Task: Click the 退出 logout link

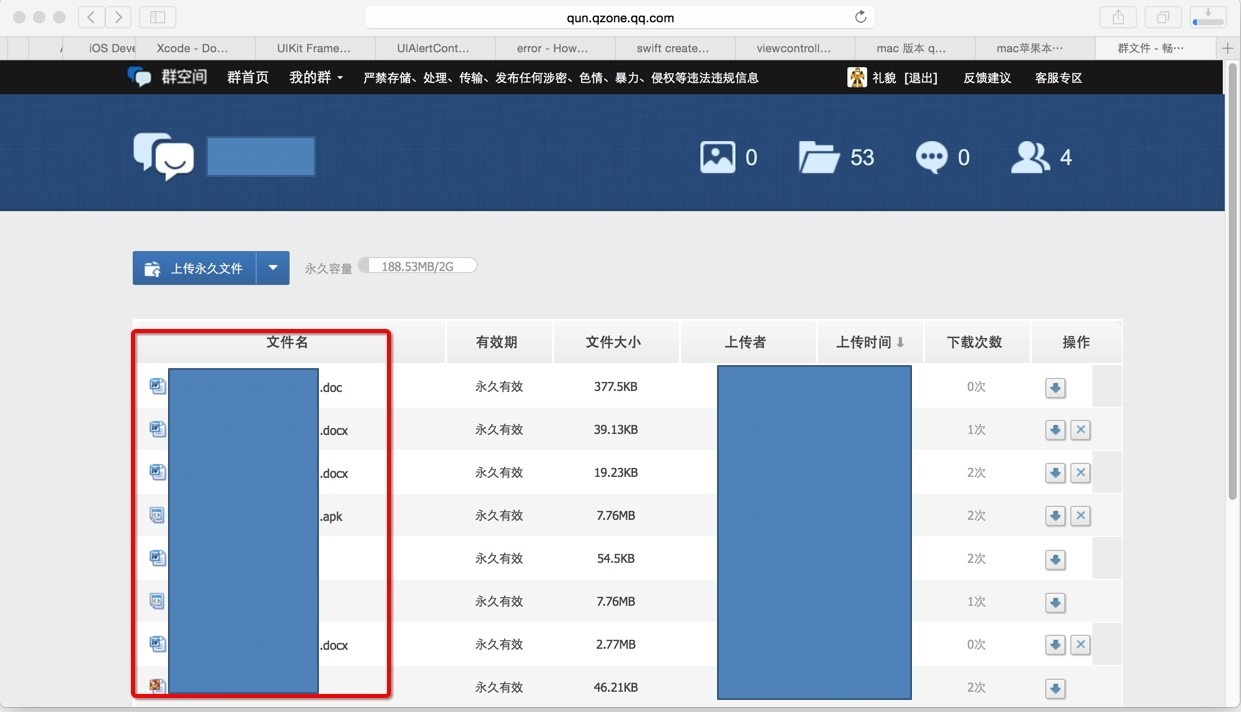Action: point(920,78)
